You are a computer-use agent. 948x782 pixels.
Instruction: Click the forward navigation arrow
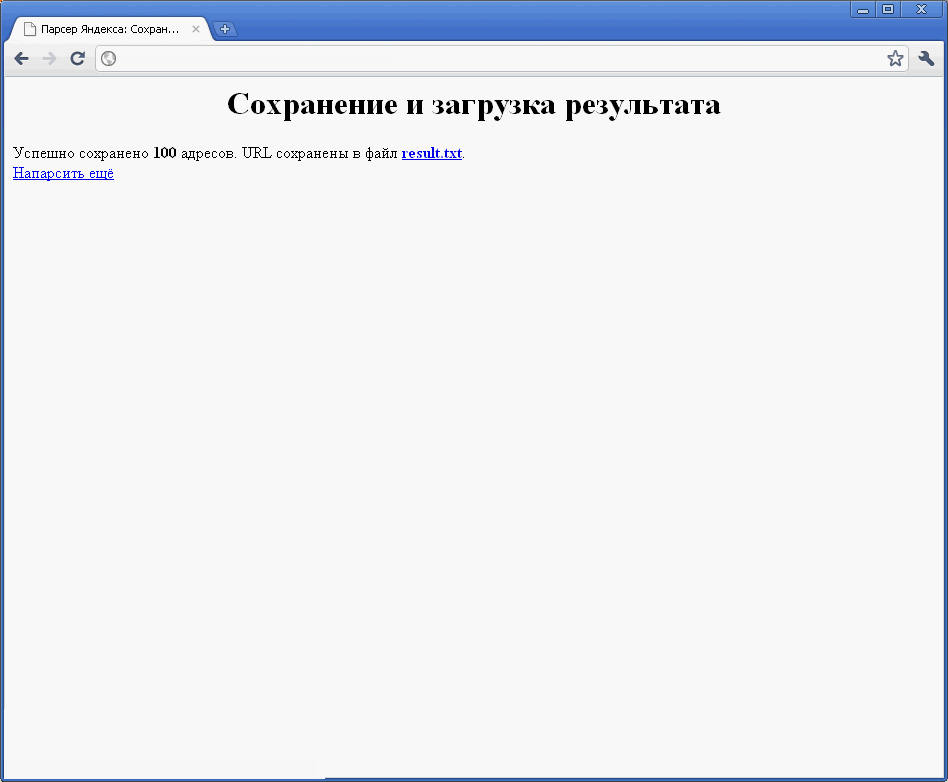pos(49,59)
